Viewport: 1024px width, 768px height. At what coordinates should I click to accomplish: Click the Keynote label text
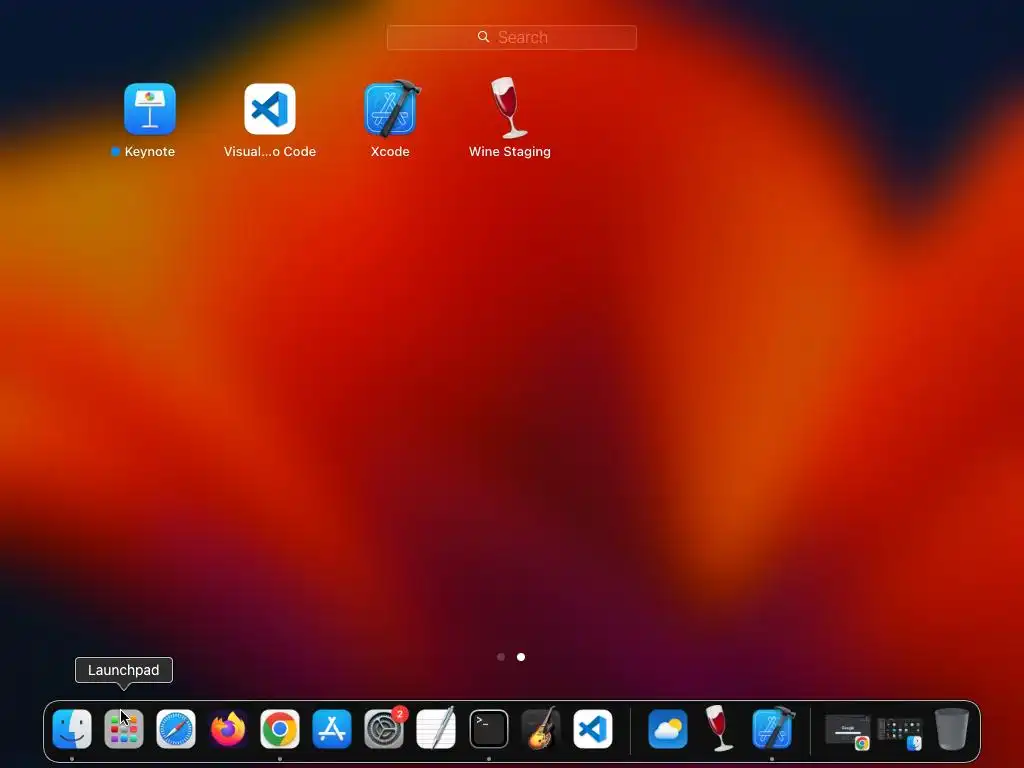(150, 152)
